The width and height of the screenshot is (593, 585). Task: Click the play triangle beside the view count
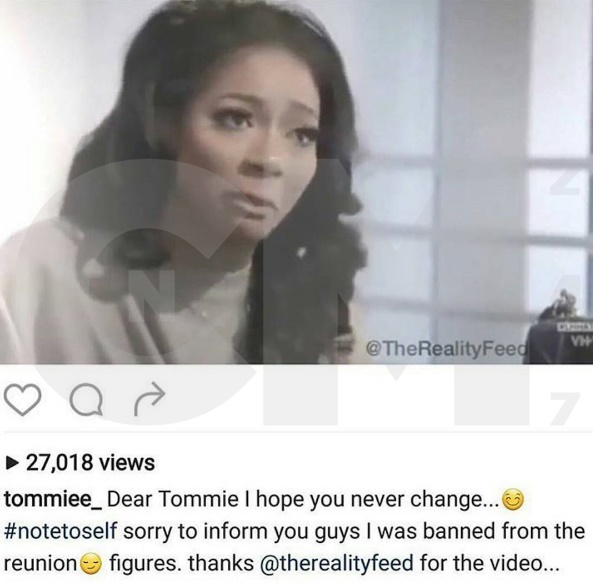[x=12, y=462]
